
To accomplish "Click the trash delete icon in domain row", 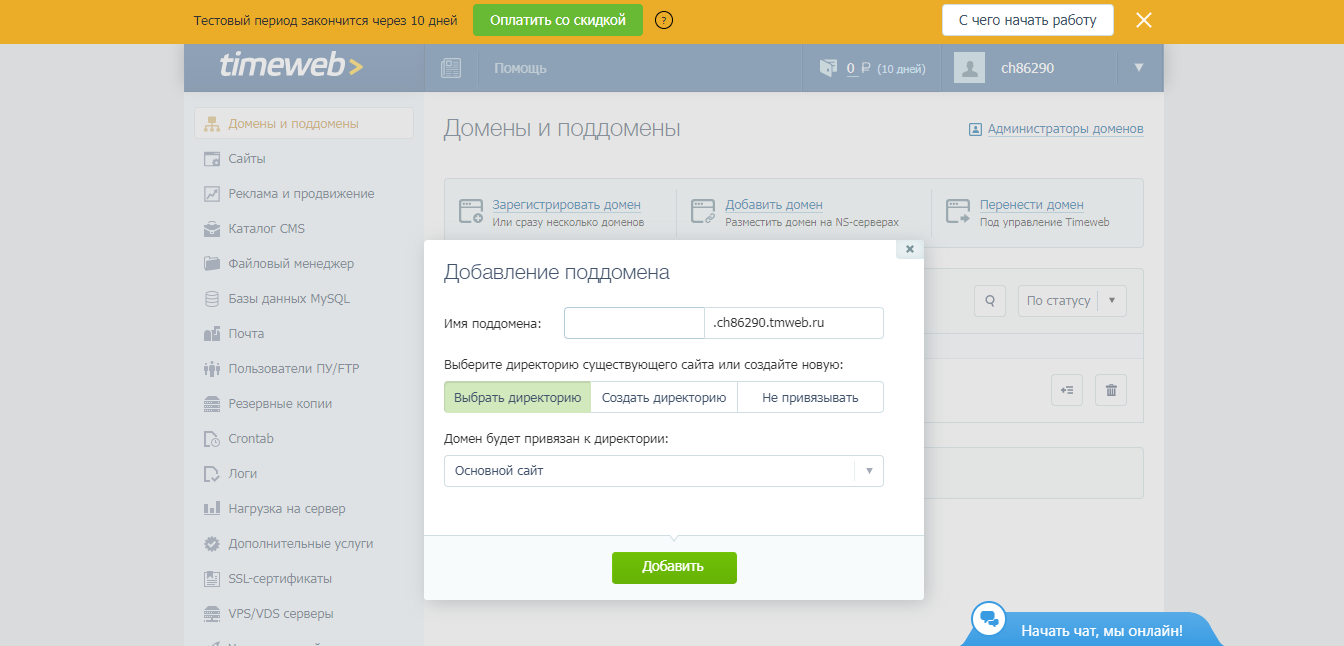I will click(1111, 390).
